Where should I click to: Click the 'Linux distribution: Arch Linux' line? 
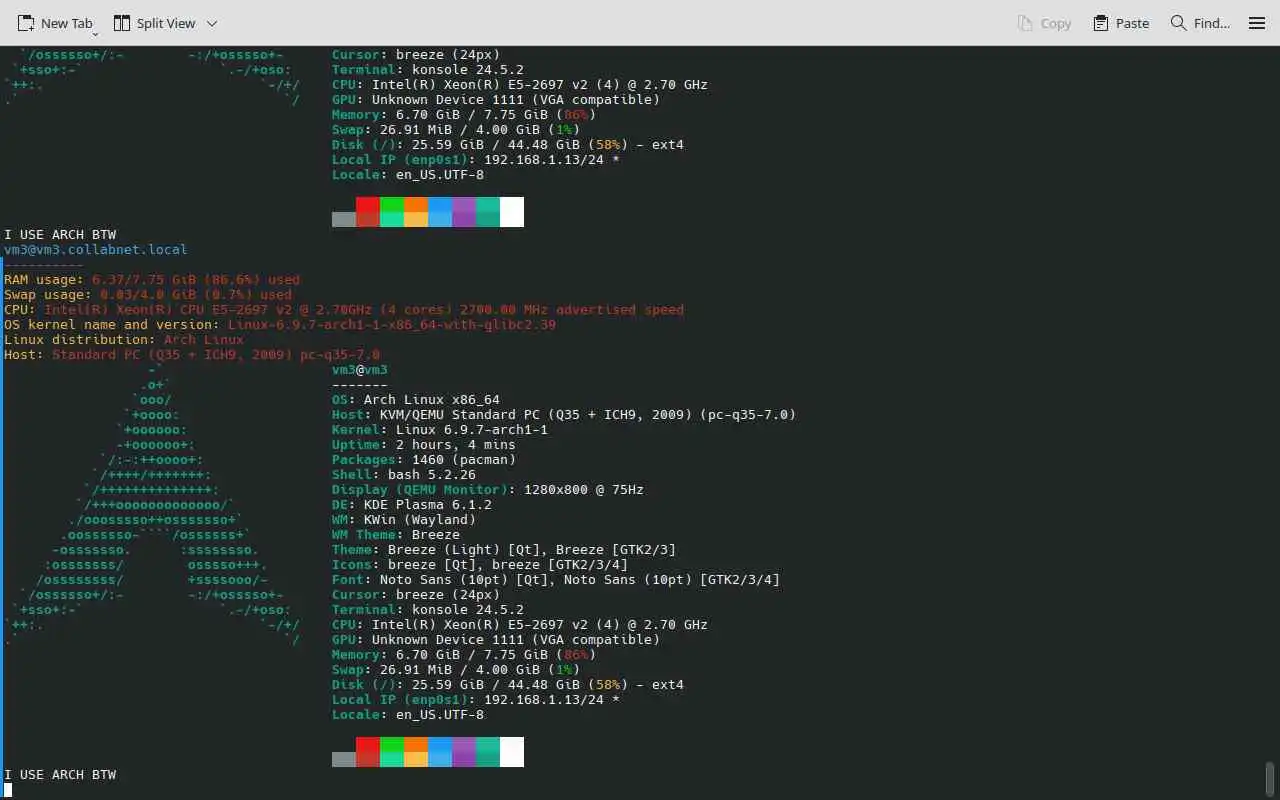click(x=124, y=340)
